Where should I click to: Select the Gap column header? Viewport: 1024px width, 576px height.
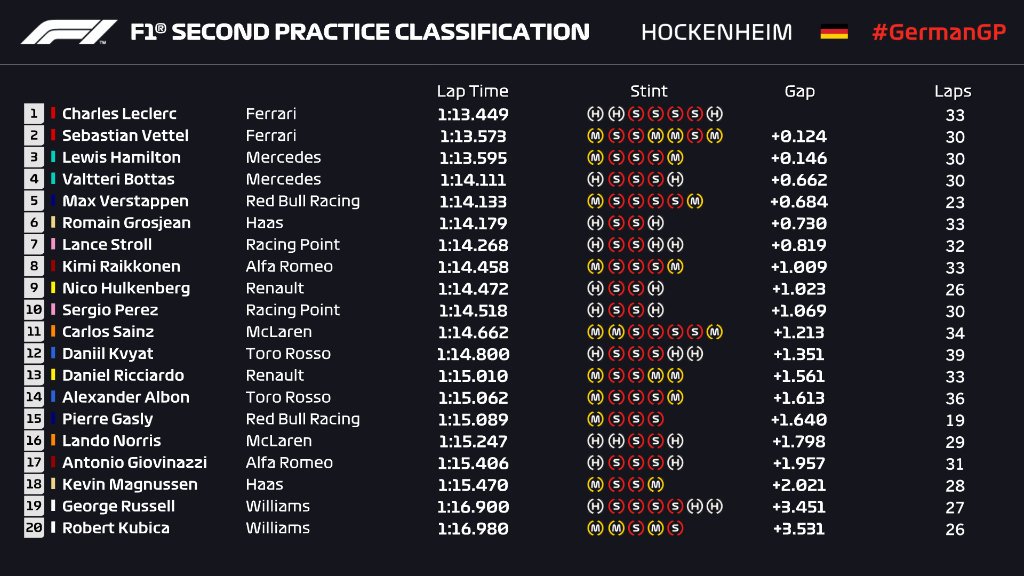tap(799, 91)
